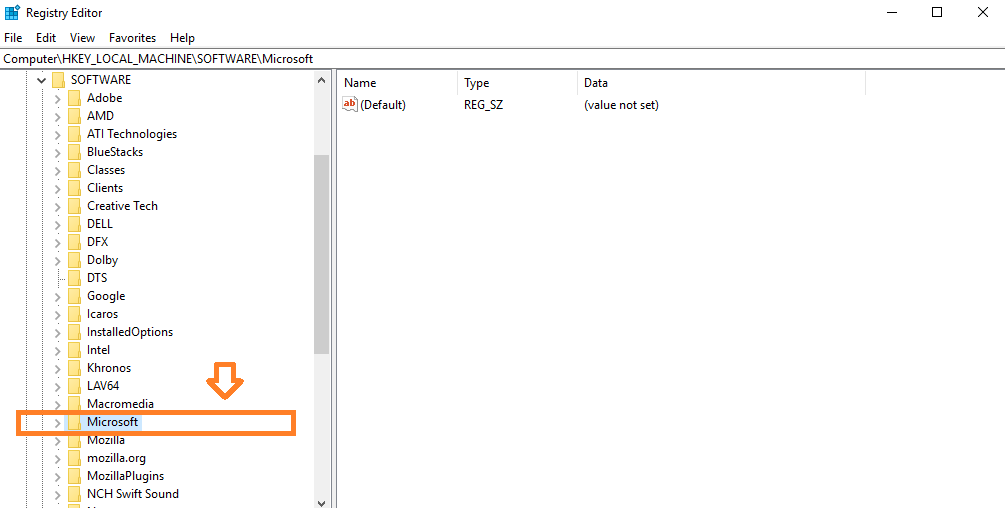Image resolution: width=1005 pixels, height=508 pixels.
Task: Open the Favorites menu
Action: click(132, 38)
